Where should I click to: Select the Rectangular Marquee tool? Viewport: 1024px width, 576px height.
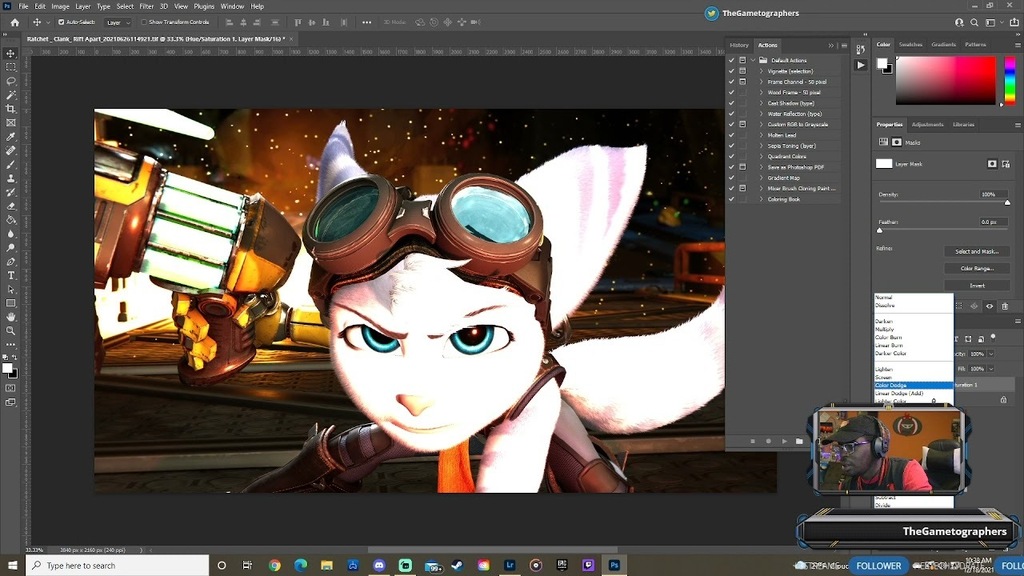point(10,67)
